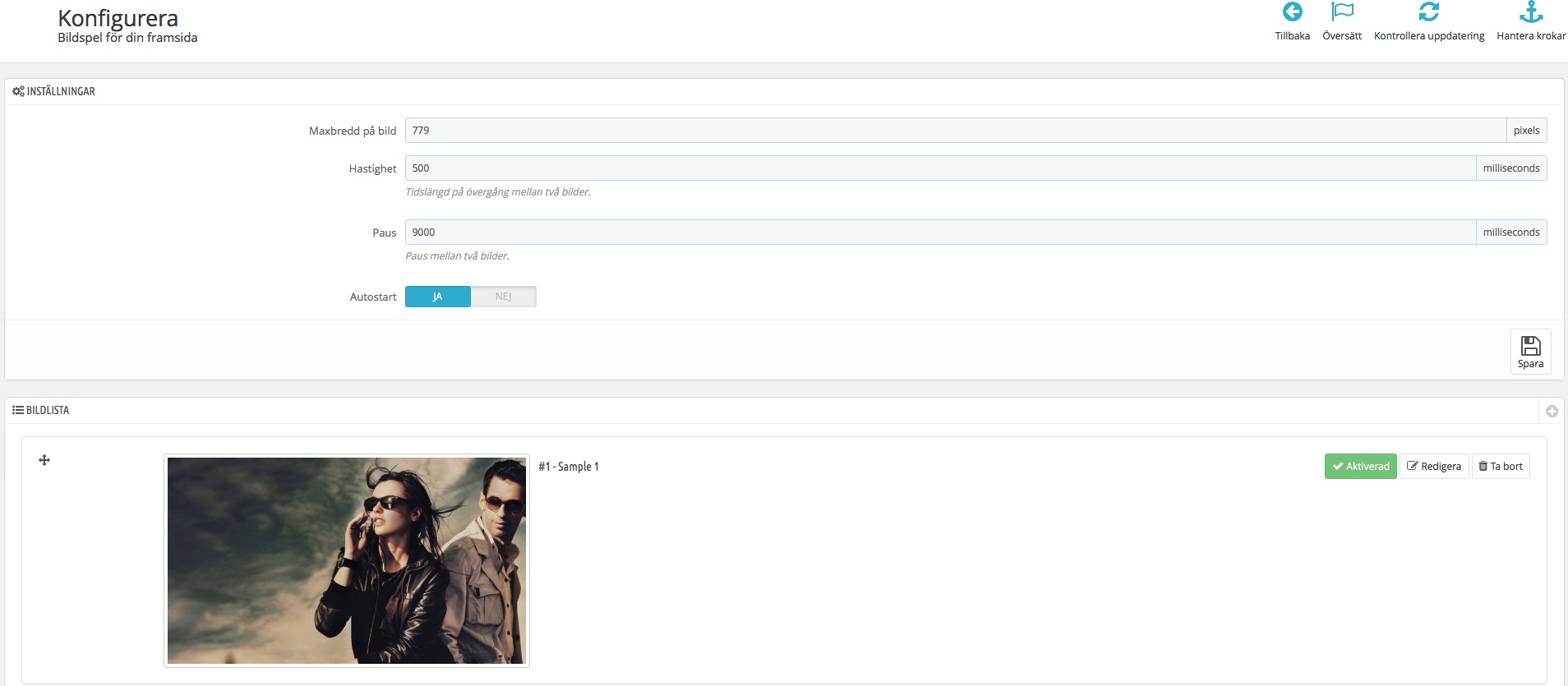The image size is (1568, 686).
Task: Open Hantera krokar anchor icon
Action: (x=1531, y=12)
